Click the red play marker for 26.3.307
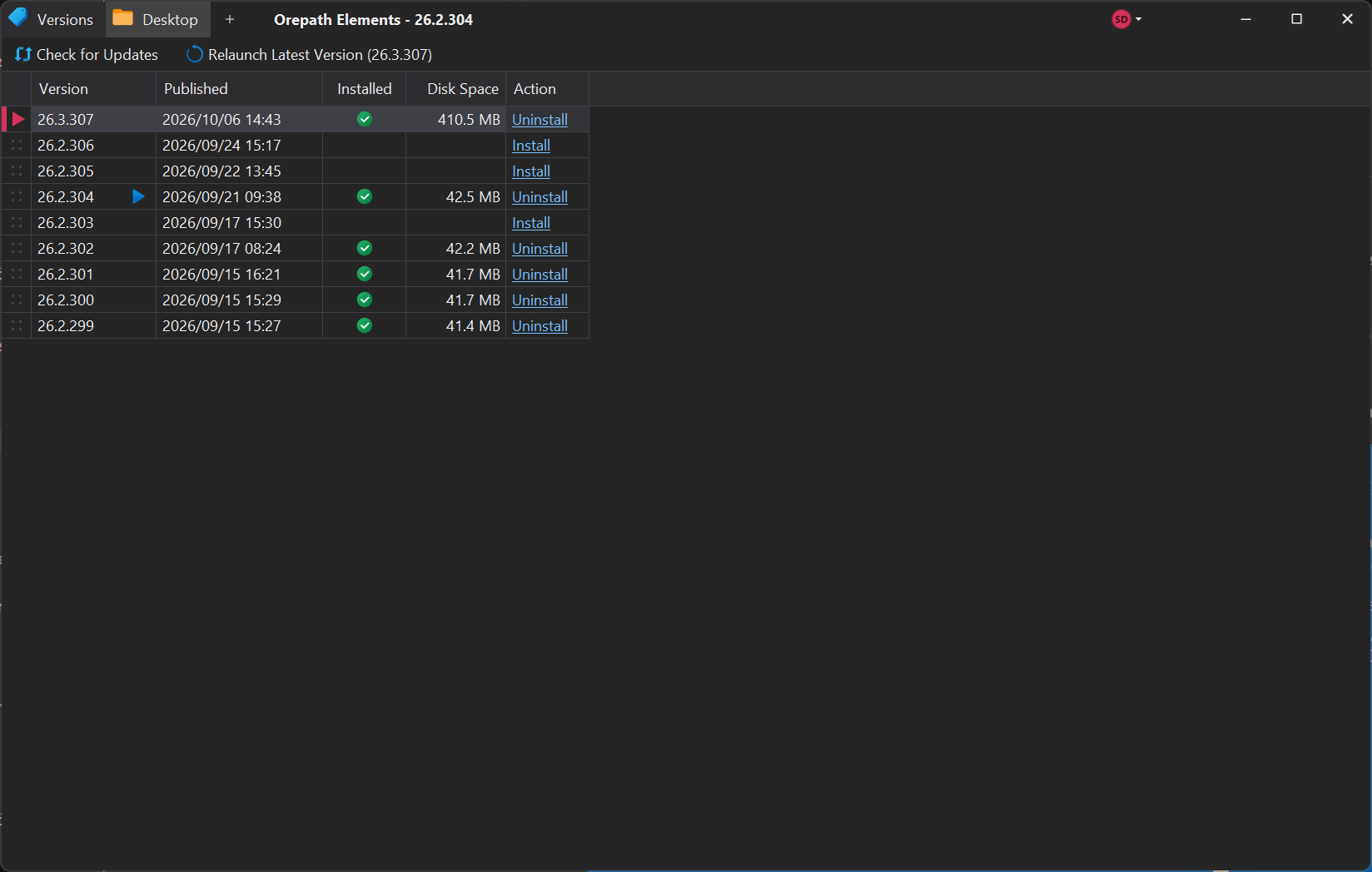Screen dimensions: 1372x872 tap(17, 119)
